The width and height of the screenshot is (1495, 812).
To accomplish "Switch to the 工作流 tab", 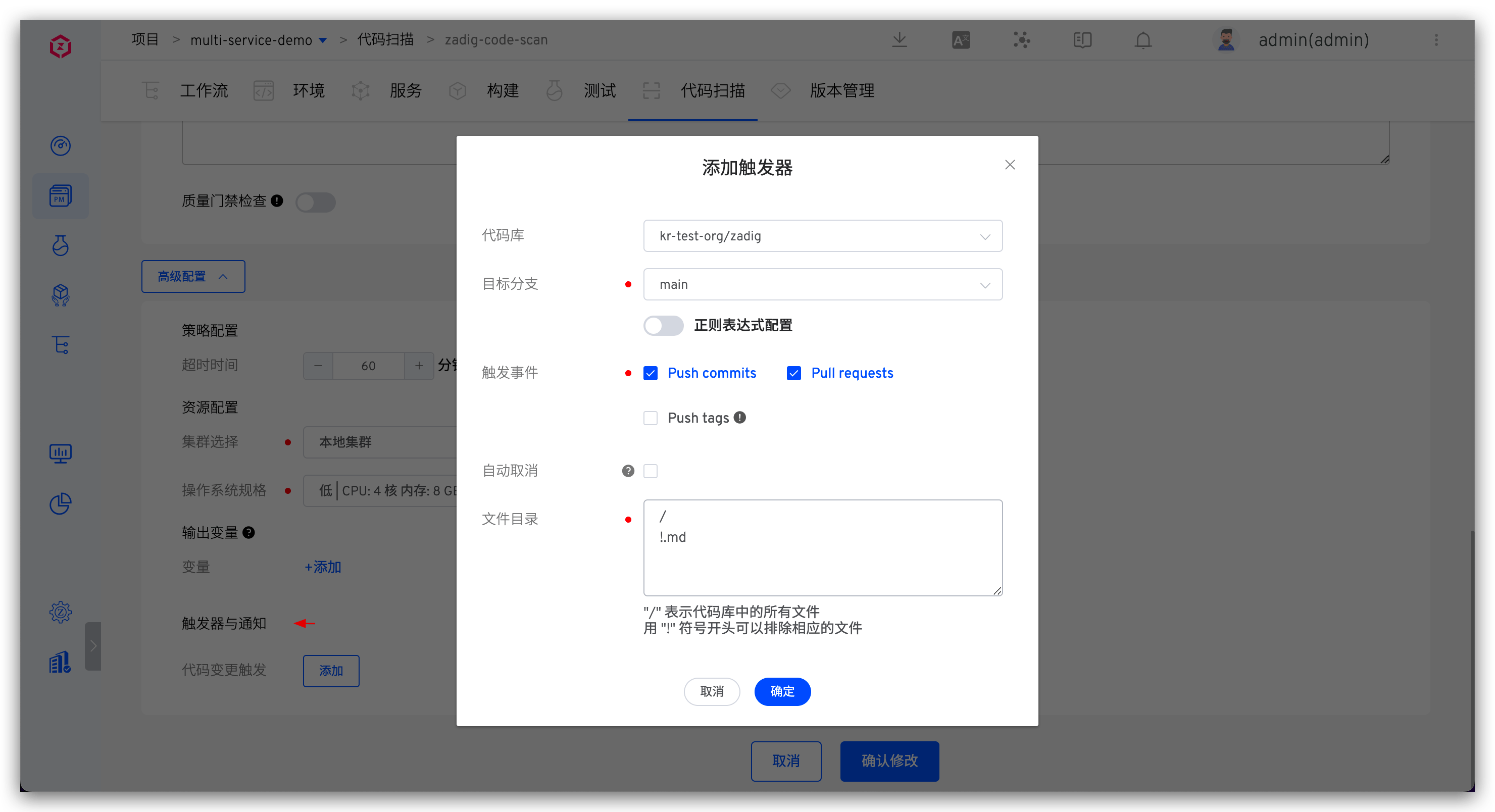I will tap(204, 90).
